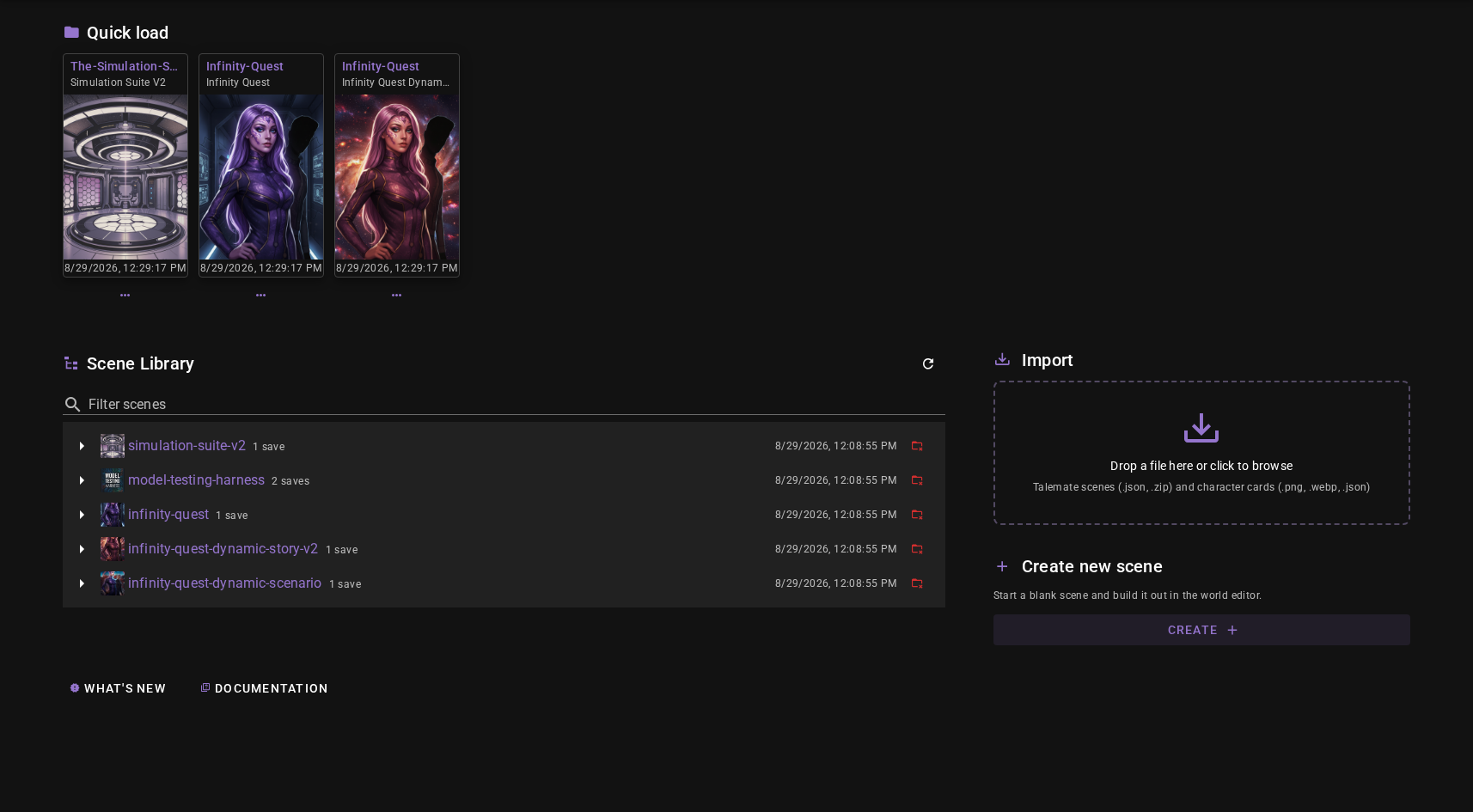
Task: Click the Create new scene button
Action: click(1201, 630)
